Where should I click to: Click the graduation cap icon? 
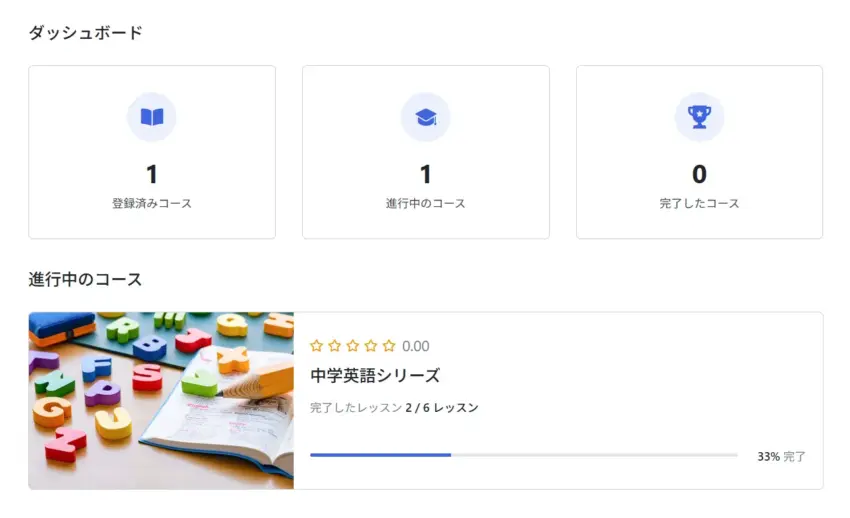click(426, 117)
